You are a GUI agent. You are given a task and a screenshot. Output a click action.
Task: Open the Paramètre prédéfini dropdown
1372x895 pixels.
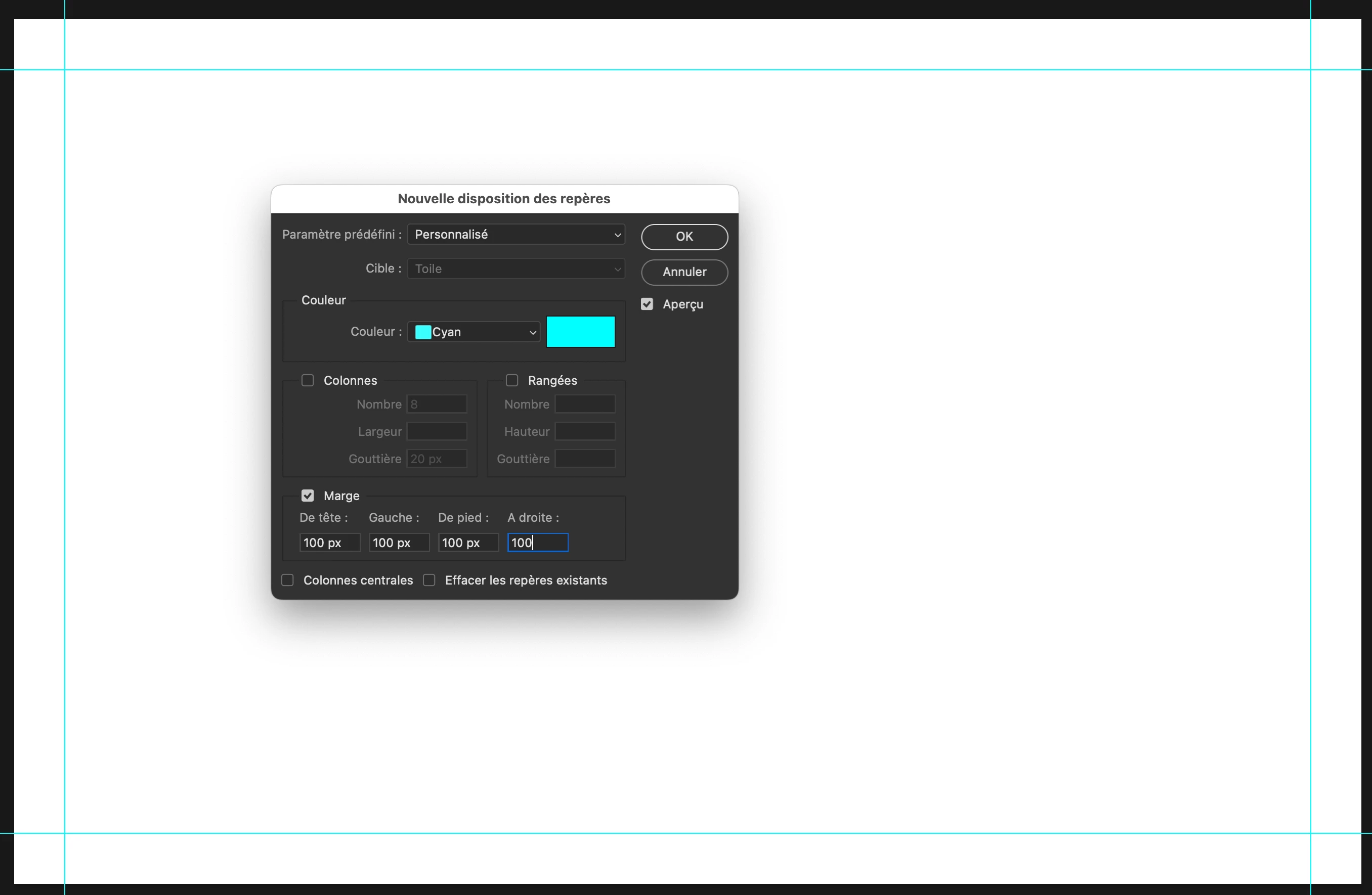point(516,235)
